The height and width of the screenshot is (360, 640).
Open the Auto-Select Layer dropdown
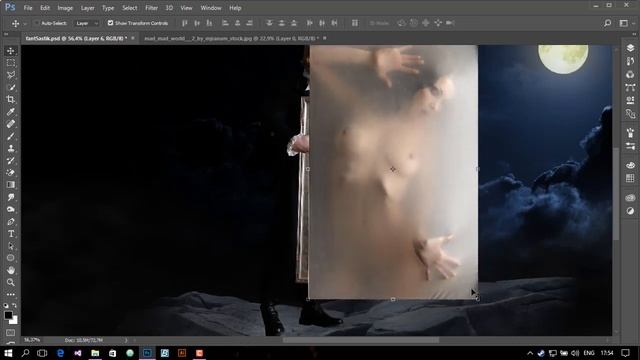(x=87, y=23)
